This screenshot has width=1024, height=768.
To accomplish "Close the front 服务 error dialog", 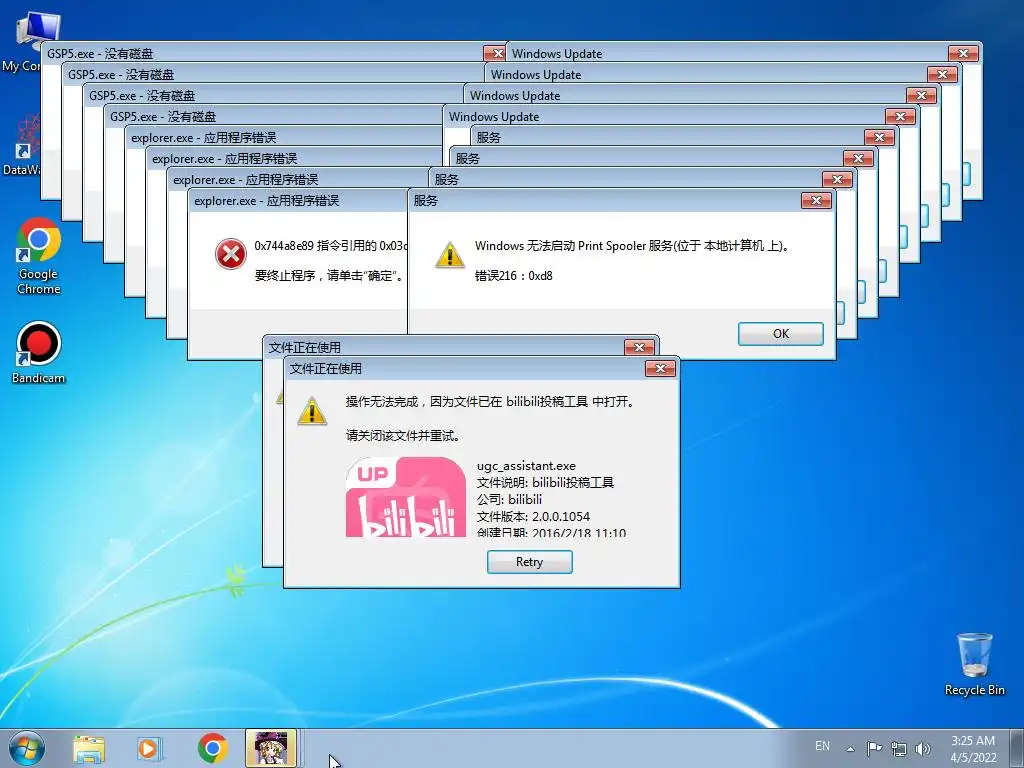I will tap(816, 200).
